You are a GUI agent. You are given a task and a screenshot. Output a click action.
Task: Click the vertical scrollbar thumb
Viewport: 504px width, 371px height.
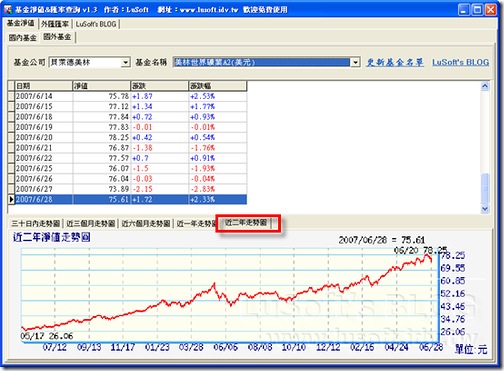tap(485, 188)
